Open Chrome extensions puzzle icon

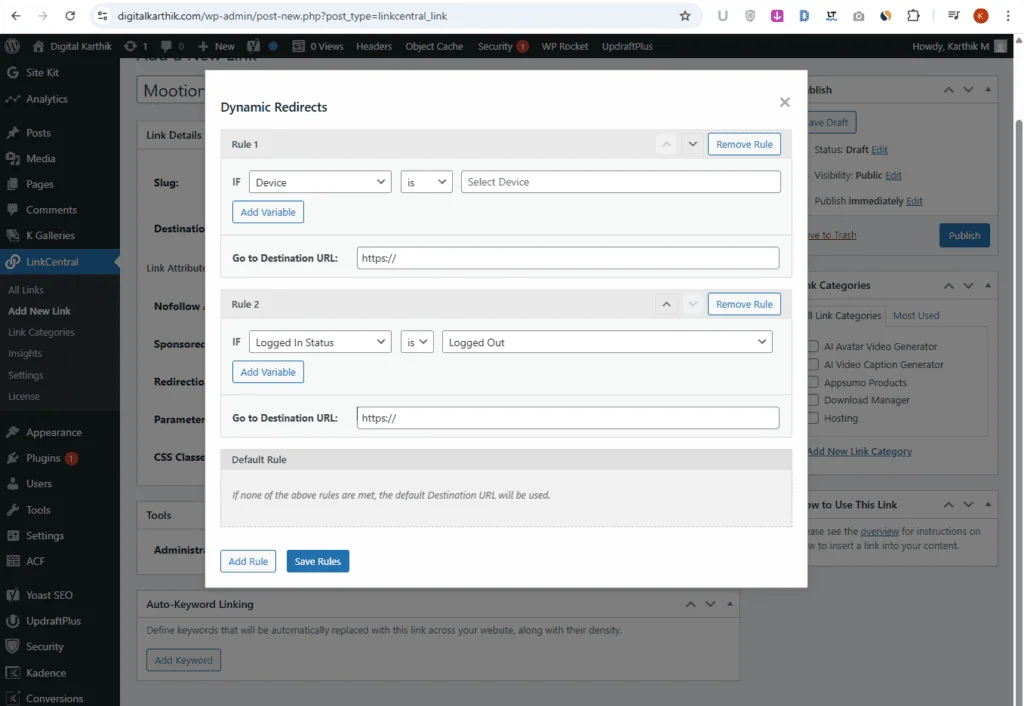click(913, 16)
